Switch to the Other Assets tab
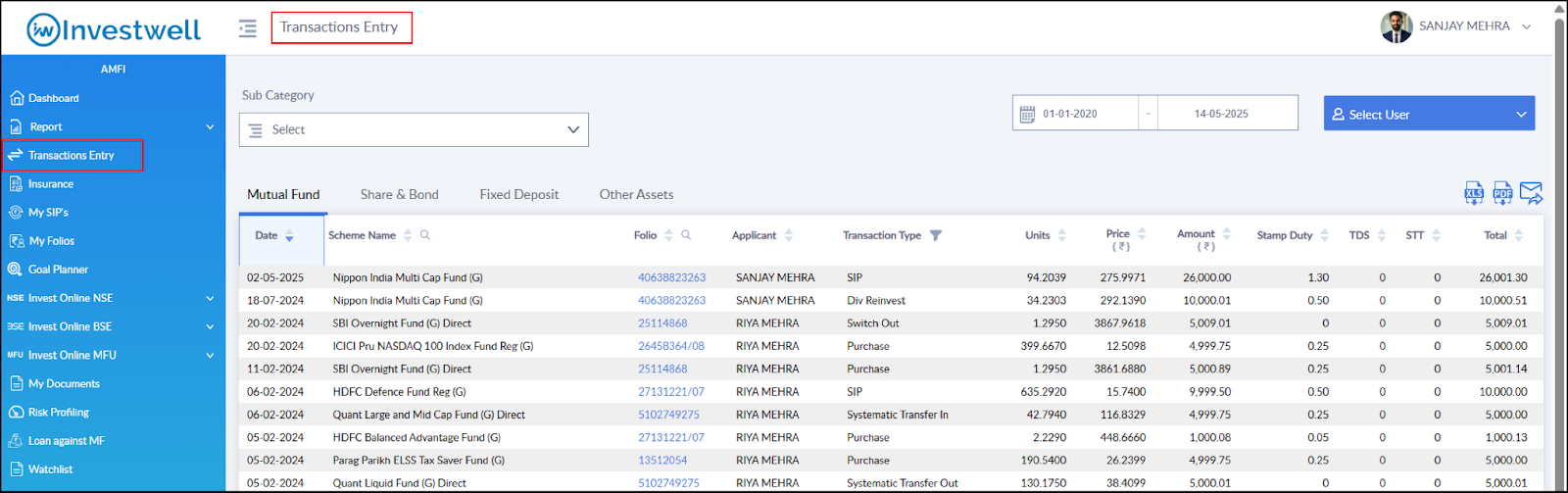The height and width of the screenshot is (493, 1568). coord(636,194)
